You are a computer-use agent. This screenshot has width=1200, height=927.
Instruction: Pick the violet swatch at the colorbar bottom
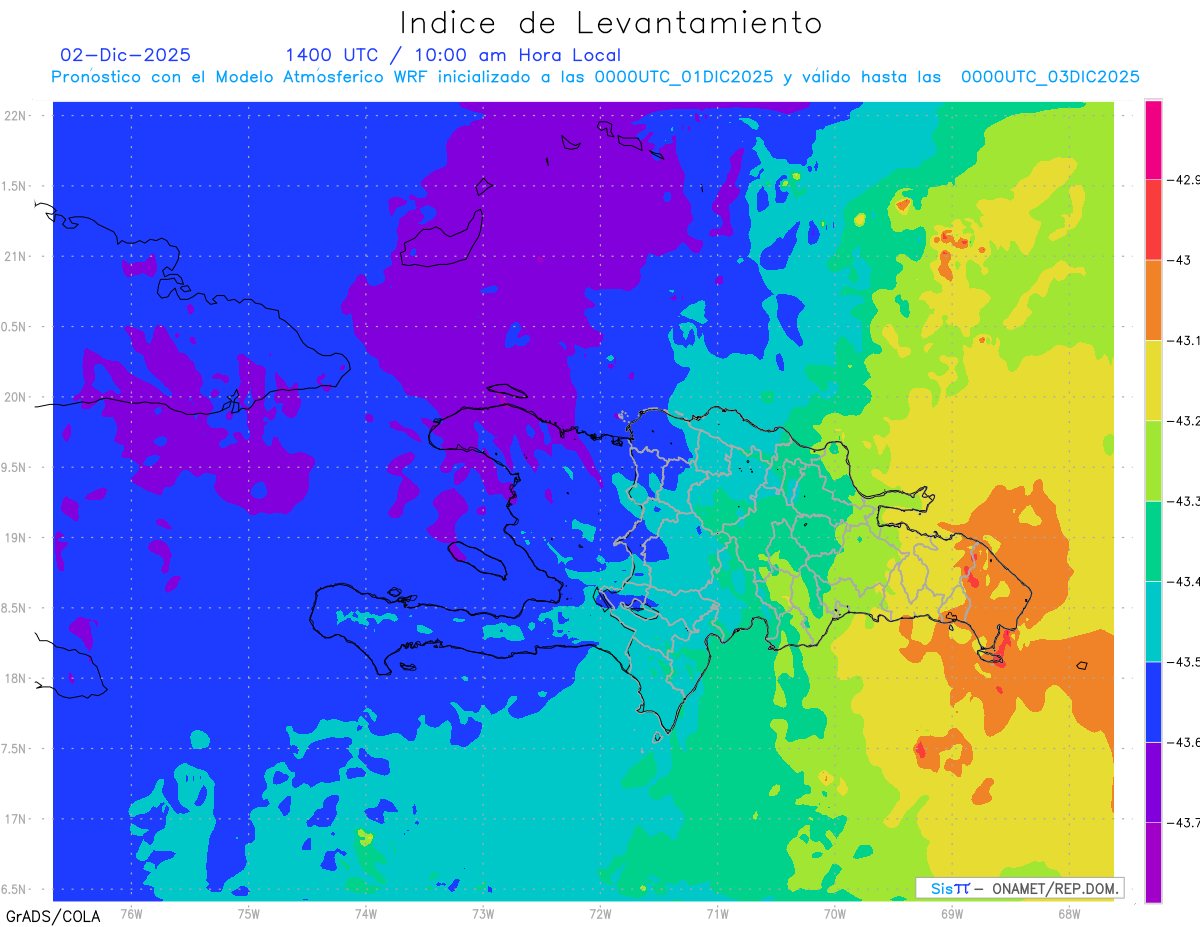click(1153, 862)
